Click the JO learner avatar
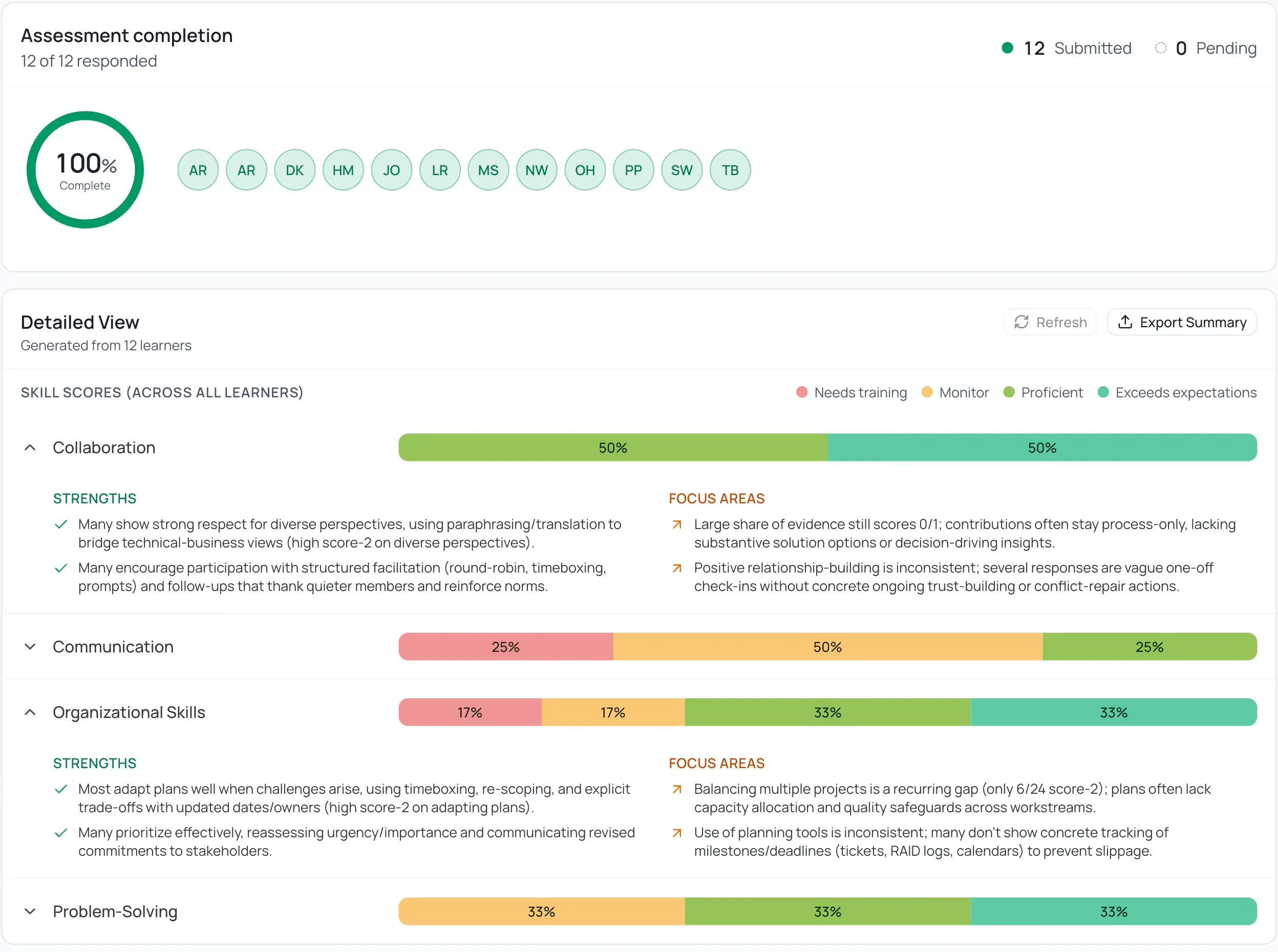Image resolution: width=1278 pixels, height=952 pixels. (391, 170)
